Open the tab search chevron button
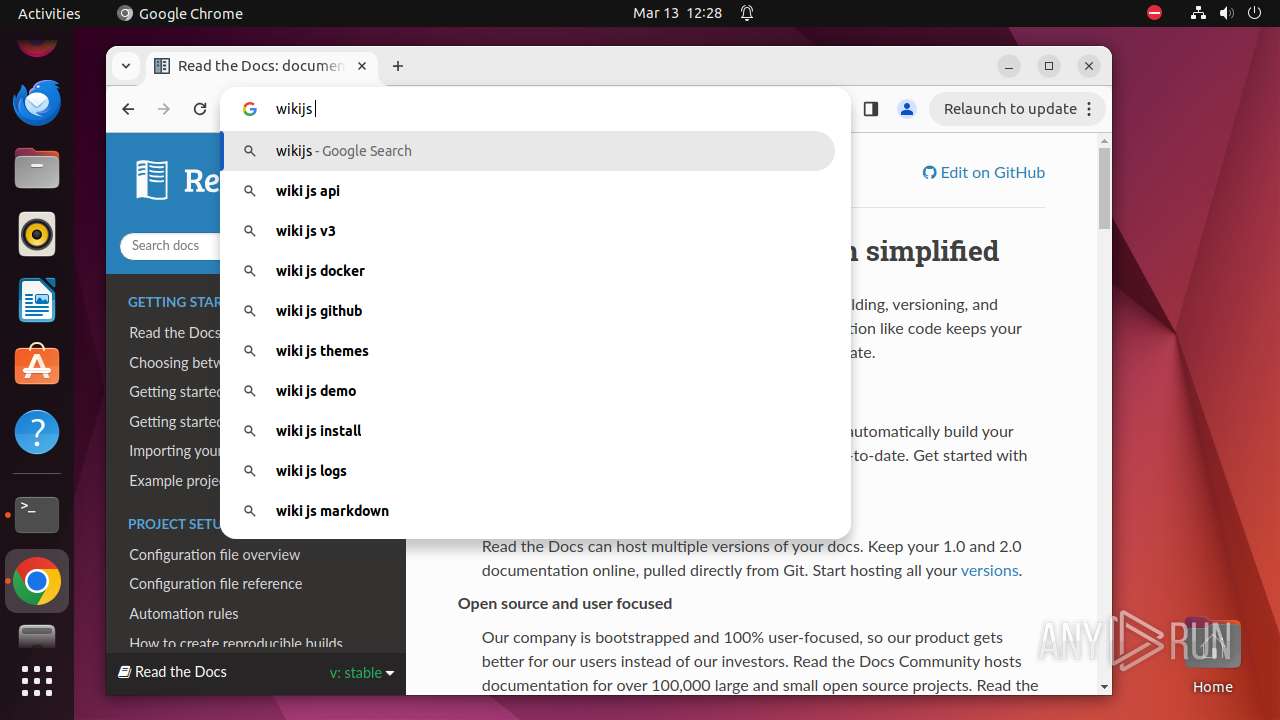1280x720 pixels. pos(126,66)
